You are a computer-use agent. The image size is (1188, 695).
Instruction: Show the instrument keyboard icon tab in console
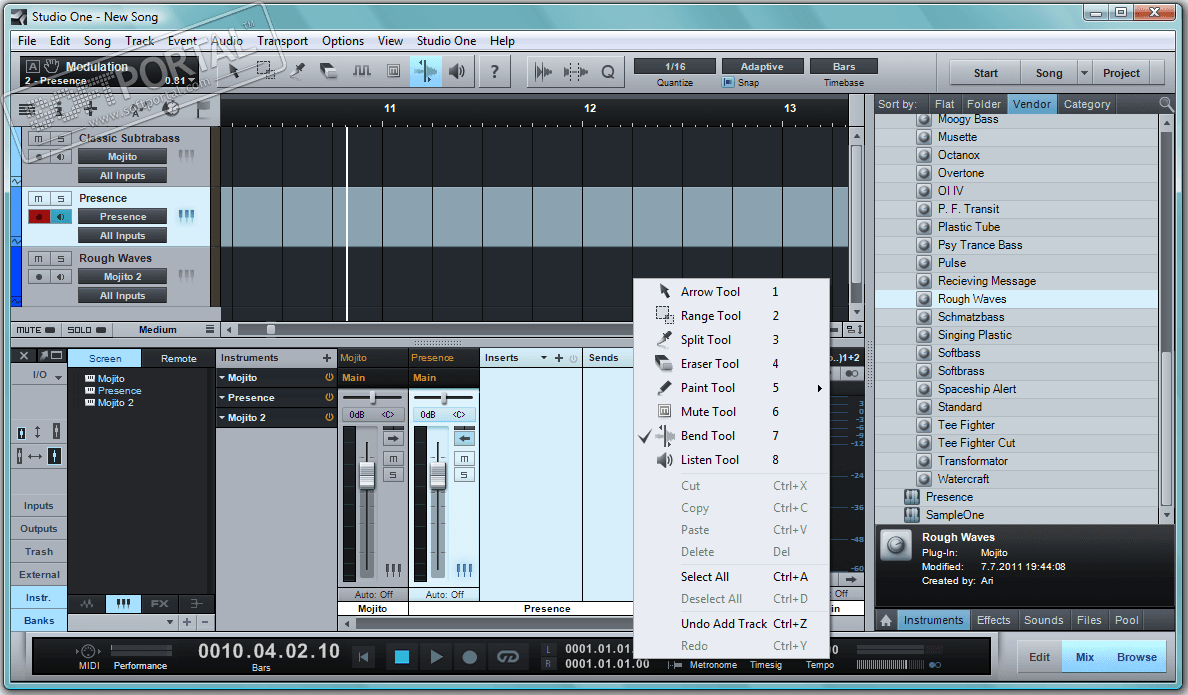tap(123, 603)
